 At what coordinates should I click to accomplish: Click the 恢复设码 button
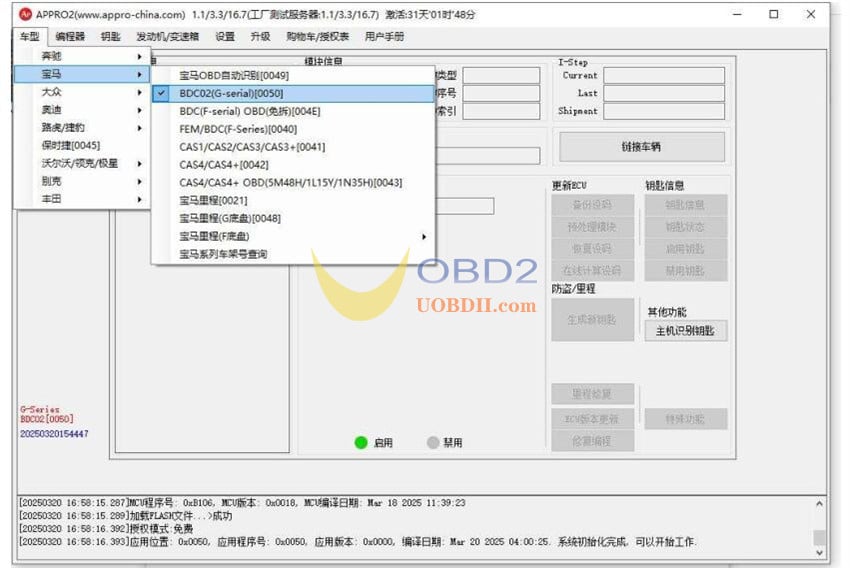pos(593,249)
